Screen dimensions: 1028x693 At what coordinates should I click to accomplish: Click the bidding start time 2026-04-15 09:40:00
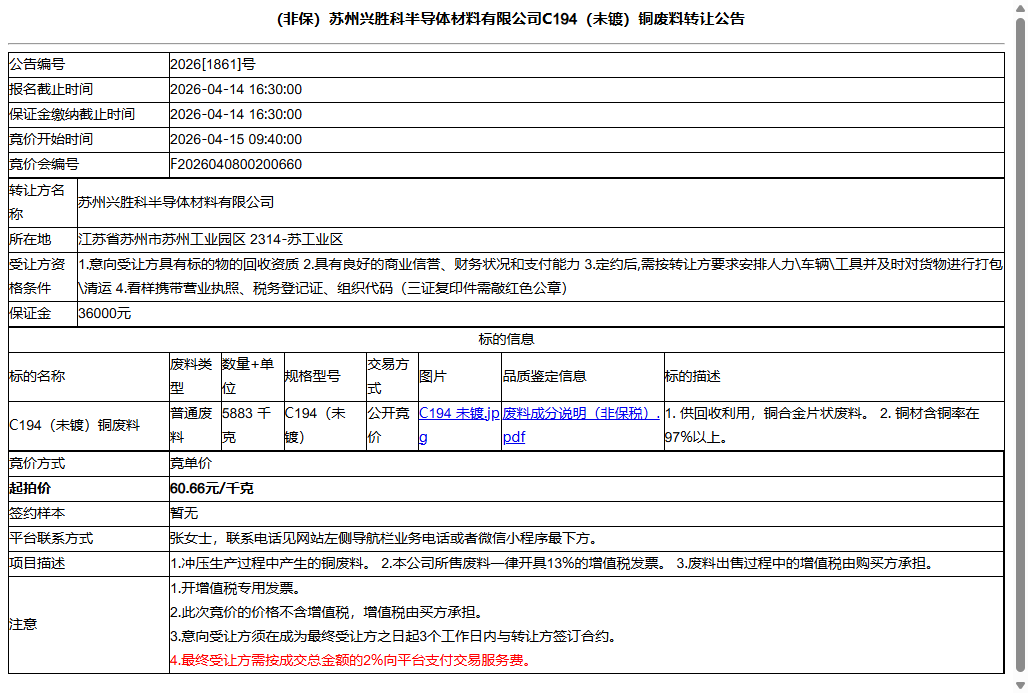(x=236, y=139)
